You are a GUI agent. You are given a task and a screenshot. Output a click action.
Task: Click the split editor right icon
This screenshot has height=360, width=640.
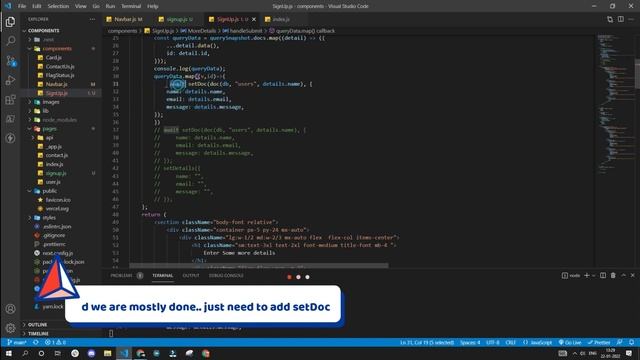pos(620,19)
